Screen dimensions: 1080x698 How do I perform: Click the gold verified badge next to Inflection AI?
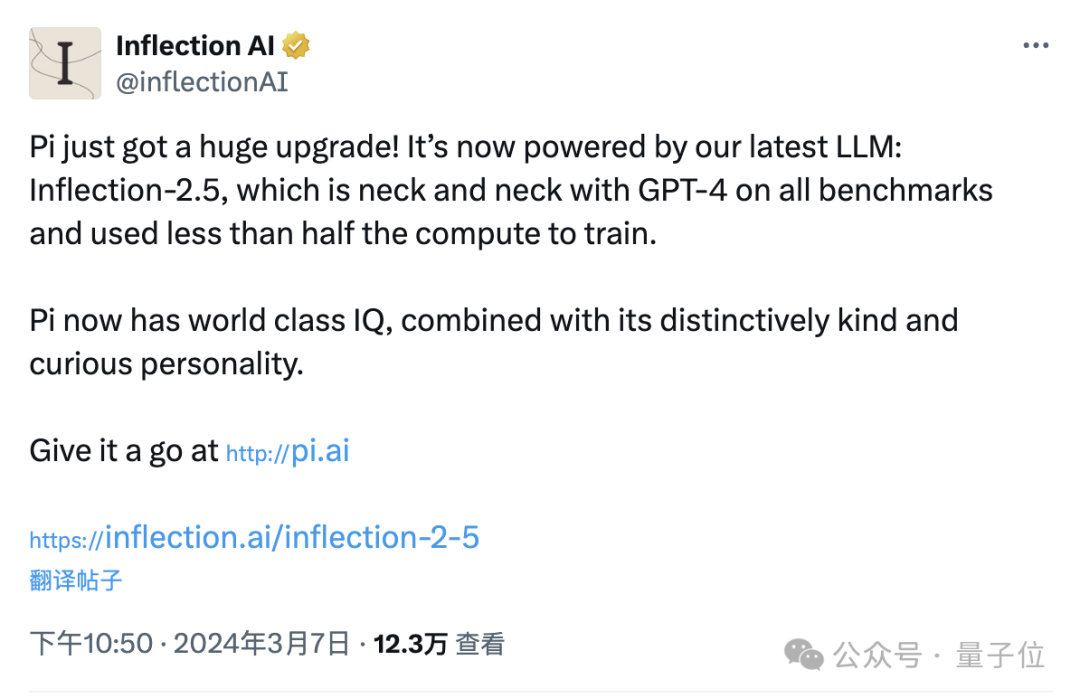tap(295, 44)
